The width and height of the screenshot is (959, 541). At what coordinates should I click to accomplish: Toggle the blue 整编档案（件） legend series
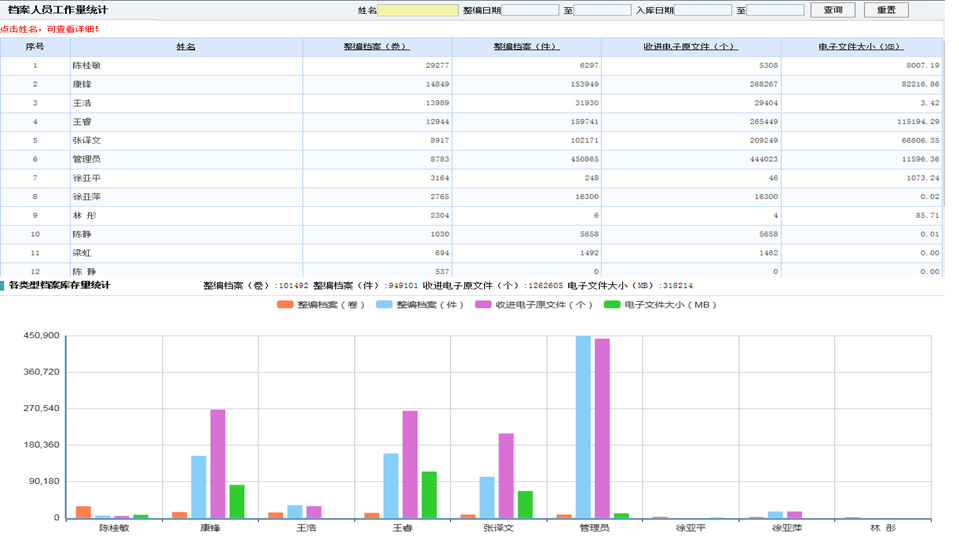(421, 305)
